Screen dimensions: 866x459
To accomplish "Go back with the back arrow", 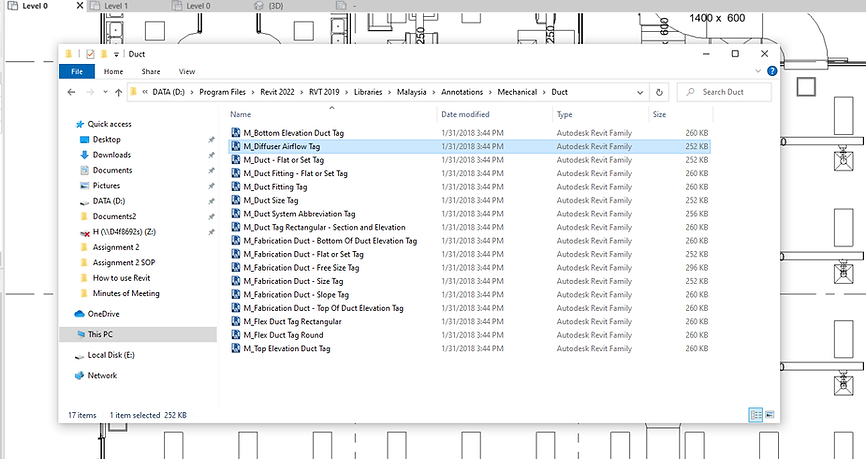I will pyautogui.click(x=71, y=92).
